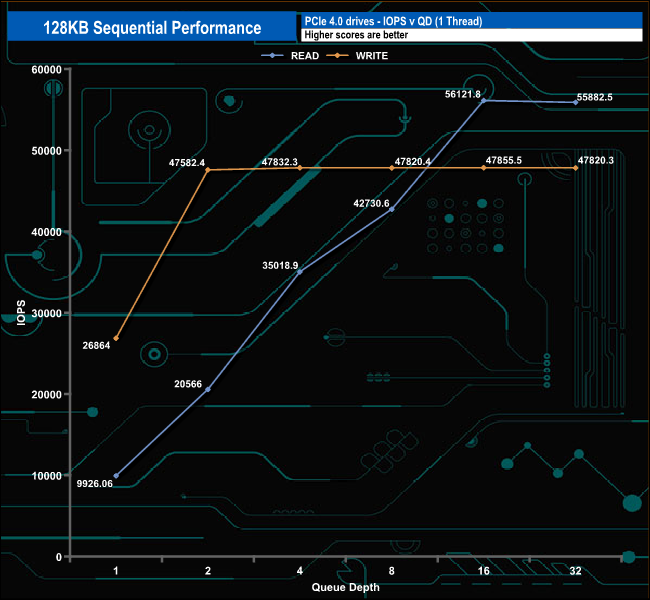Click the 60000 y-axis label
Image resolution: width=650 pixels, height=600 pixels.
(x=46, y=70)
